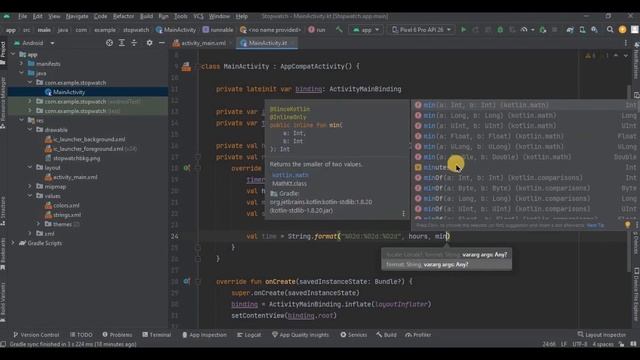Open the Android project view dropdown
The image size is (640, 360).
(33, 43)
